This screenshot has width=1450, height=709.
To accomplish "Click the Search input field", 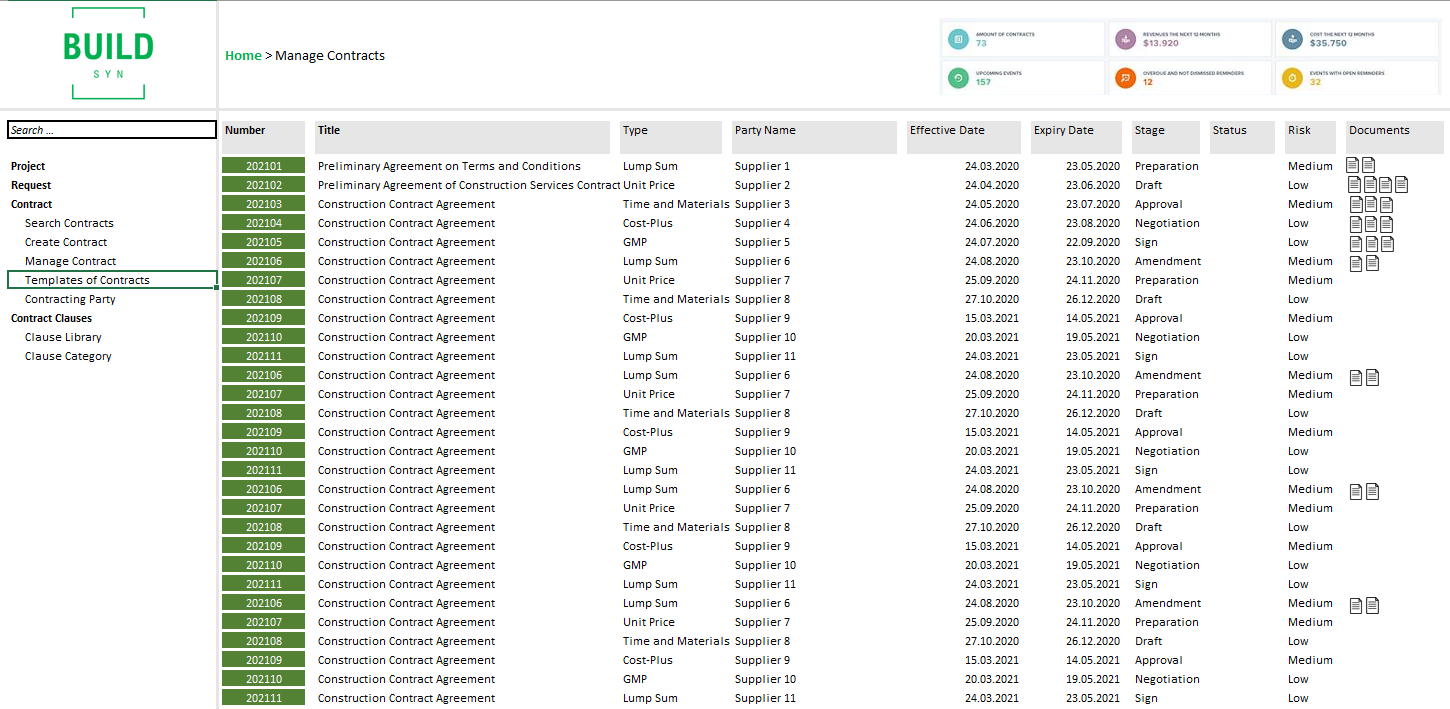I will coord(111,130).
